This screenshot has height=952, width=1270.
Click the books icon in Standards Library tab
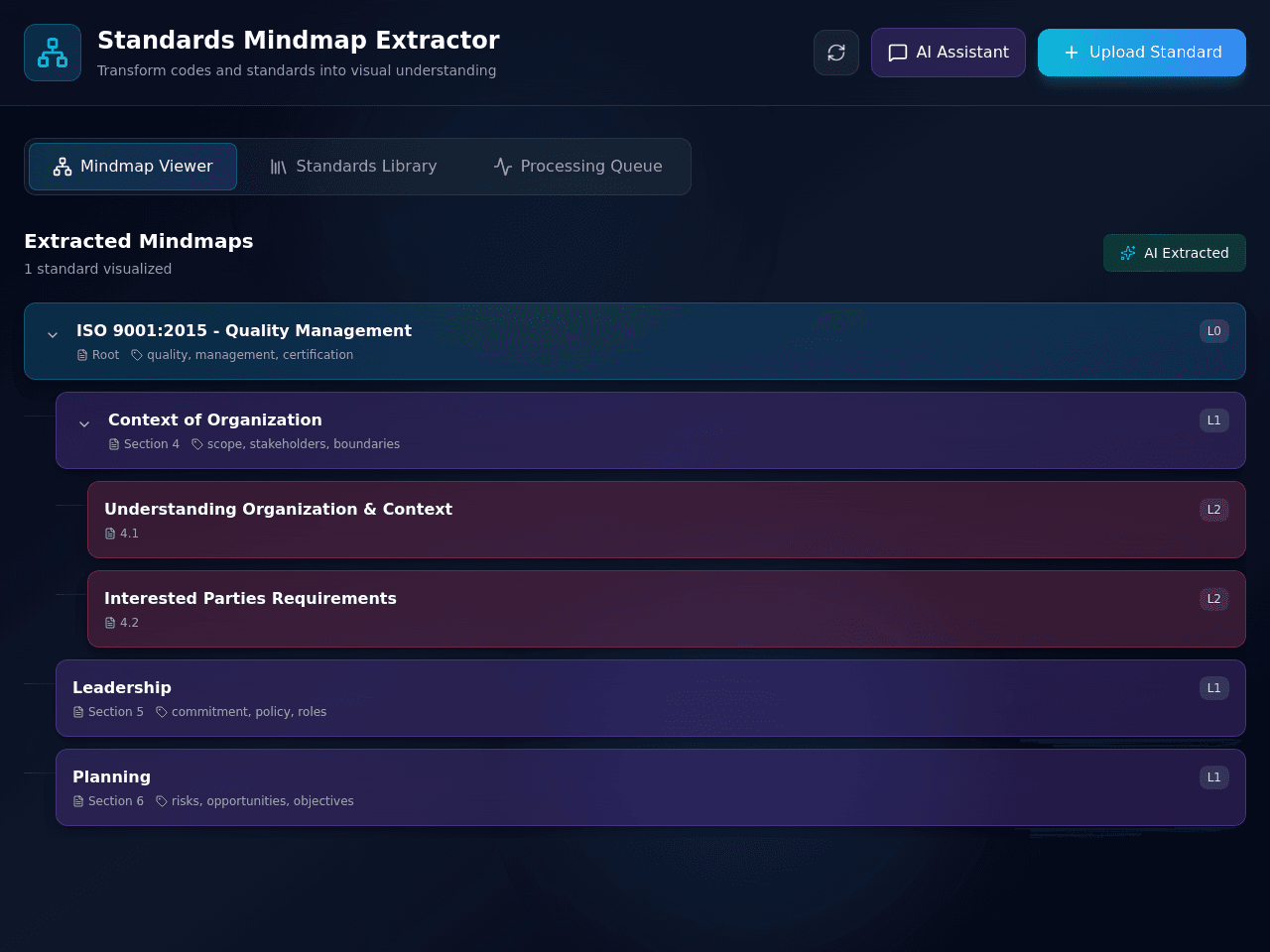pyautogui.click(x=279, y=167)
